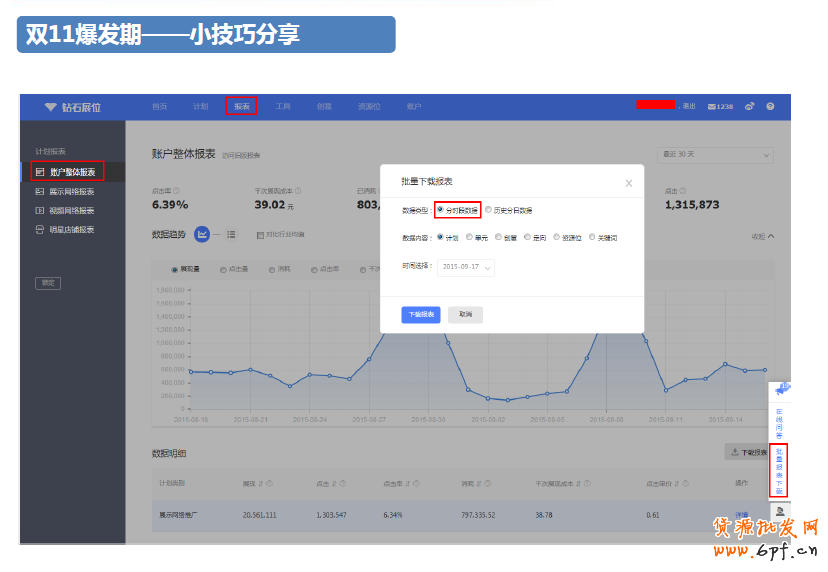This screenshot has width=828, height=572.
Task: Close the 批量下载报表 dialog with X
Action: pos(628,183)
